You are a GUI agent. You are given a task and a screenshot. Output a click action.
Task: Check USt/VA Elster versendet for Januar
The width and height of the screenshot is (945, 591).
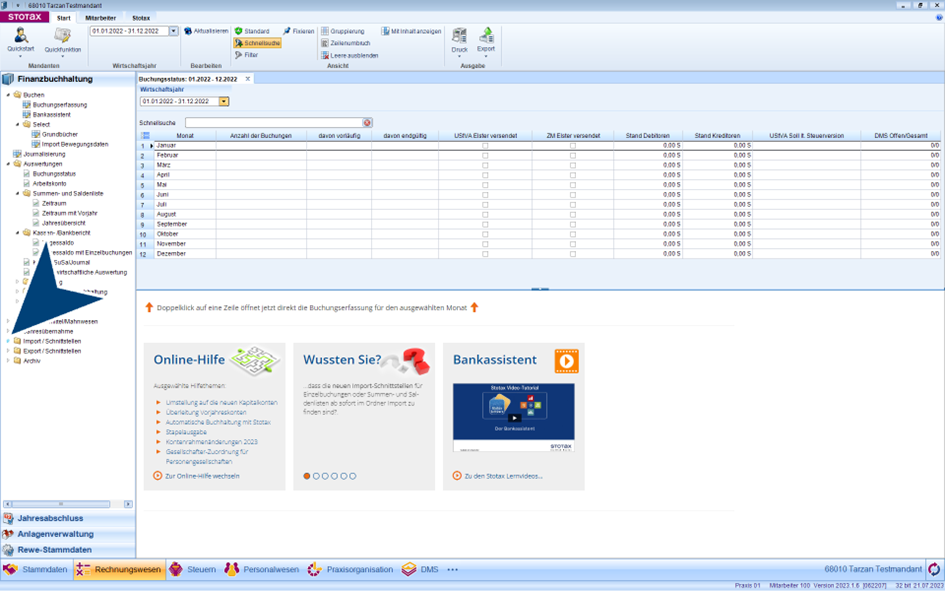point(485,146)
